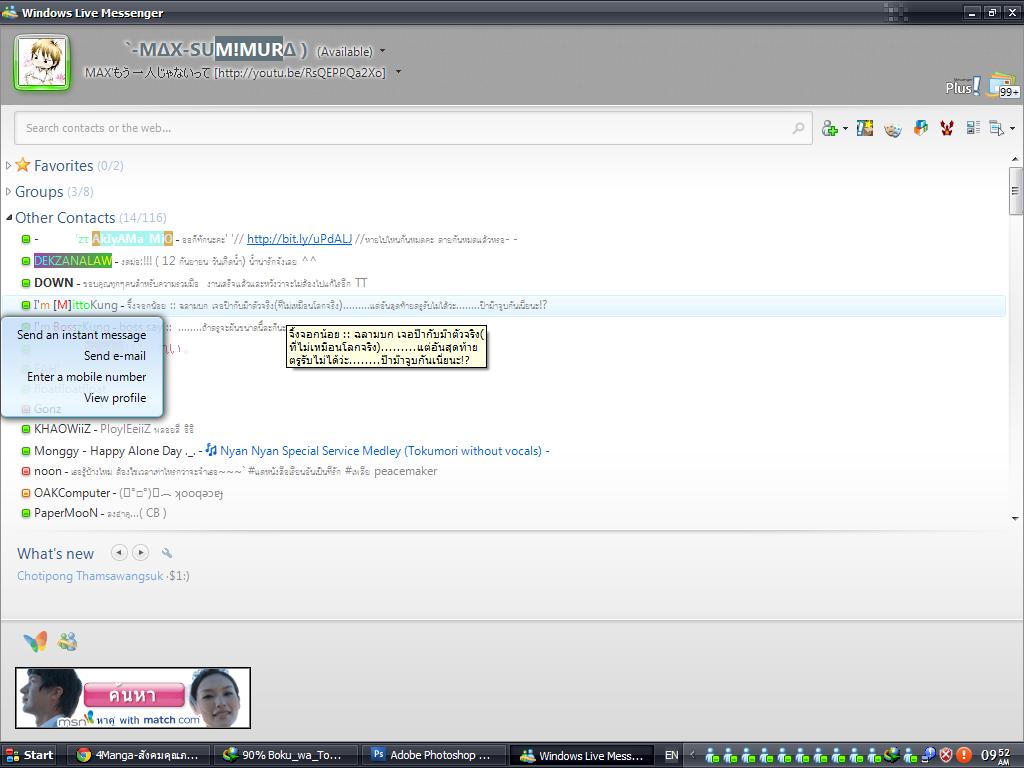Click the orange away status icon beside OAKComputer
1024x768 pixels.
tap(26, 493)
